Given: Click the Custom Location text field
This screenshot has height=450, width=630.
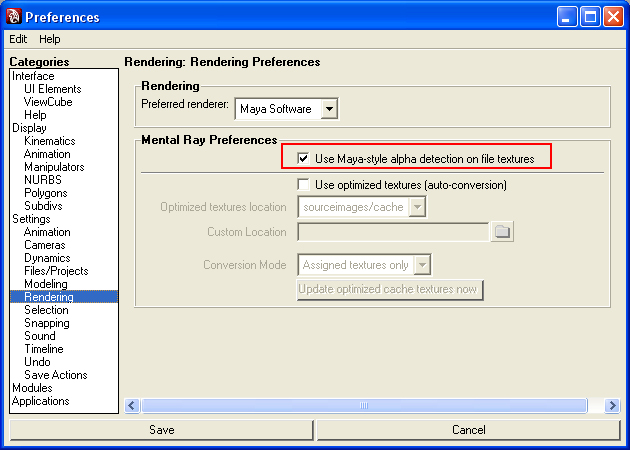Looking at the screenshot, I should (x=392, y=232).
